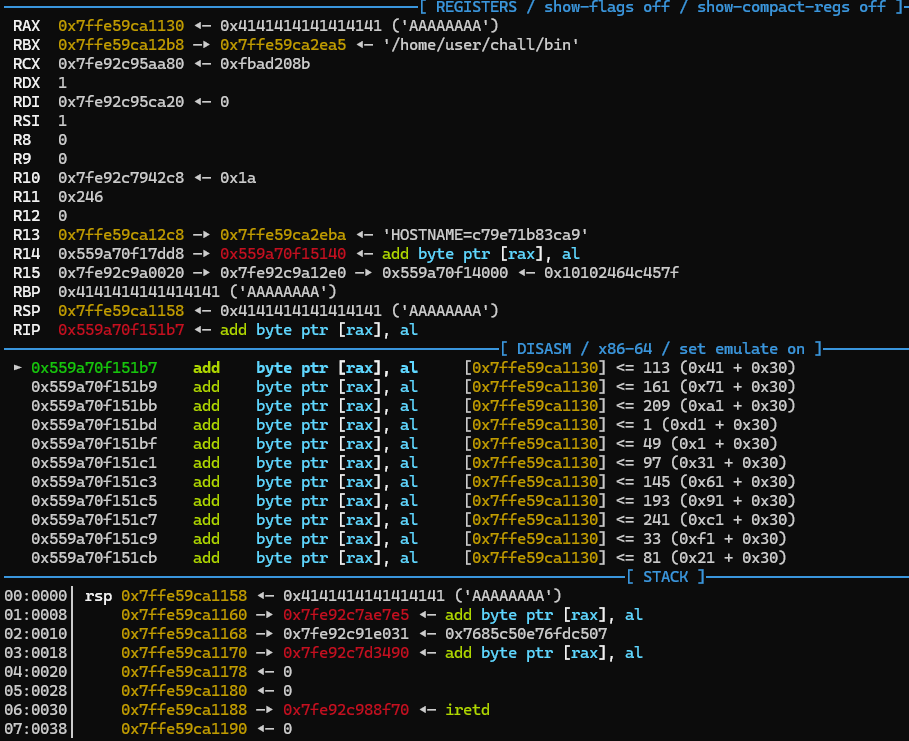Click the current instruction arrow marker in the disassembly
909x741 pixels.
(x=17, y=368)
